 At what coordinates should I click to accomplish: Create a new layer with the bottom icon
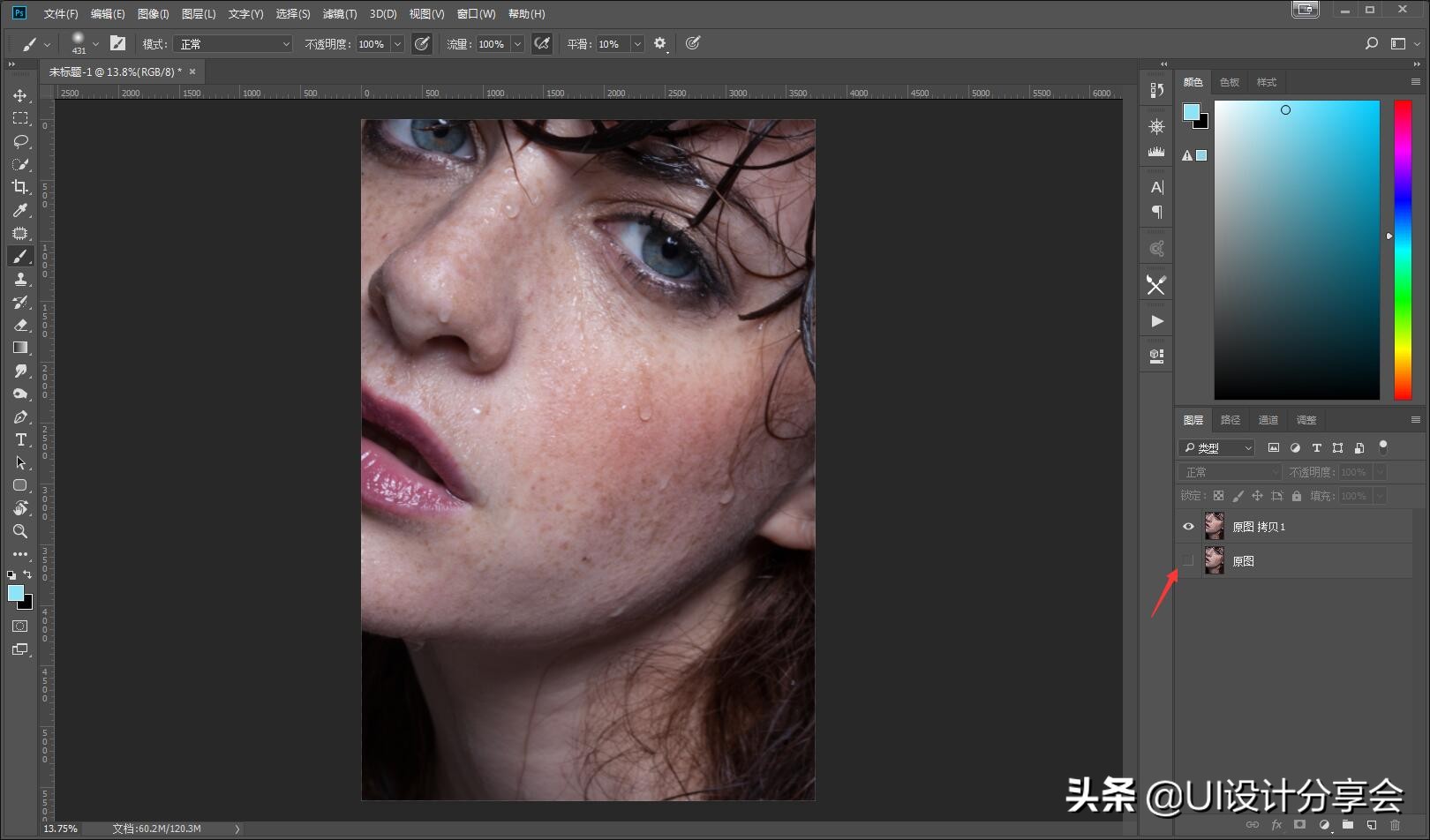[1371, 825]
